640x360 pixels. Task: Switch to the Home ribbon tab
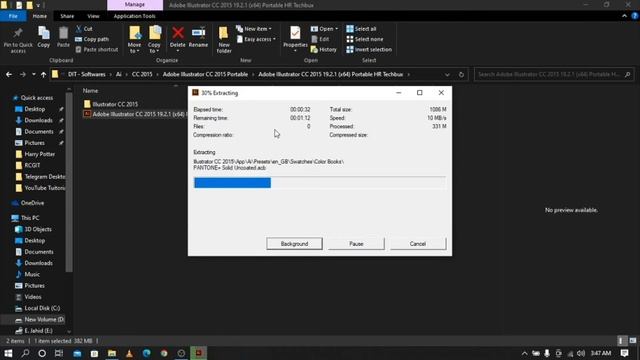pos(40,16)
